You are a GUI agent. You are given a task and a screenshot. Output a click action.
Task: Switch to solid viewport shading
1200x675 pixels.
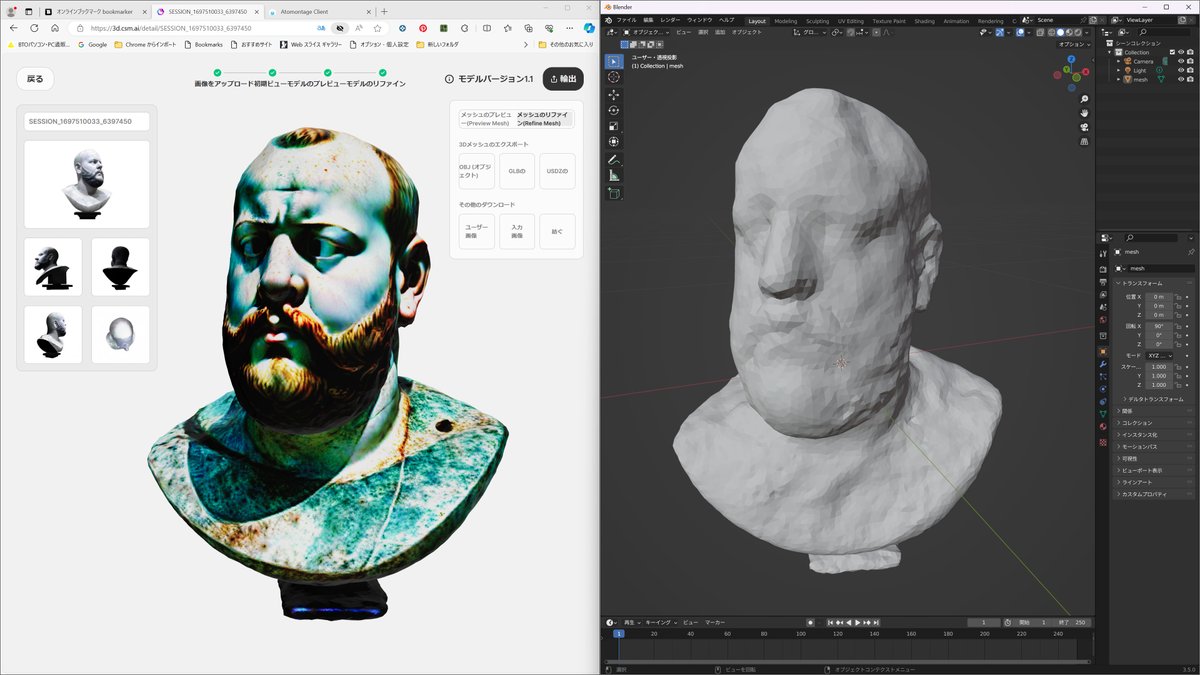click(x=1061, y=32)
